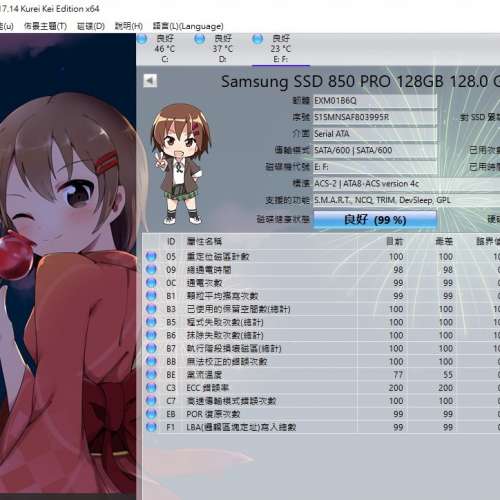Screen dimensions: 500x500
Task: Open the 說明(H) help menu
Action: point(129,26)
